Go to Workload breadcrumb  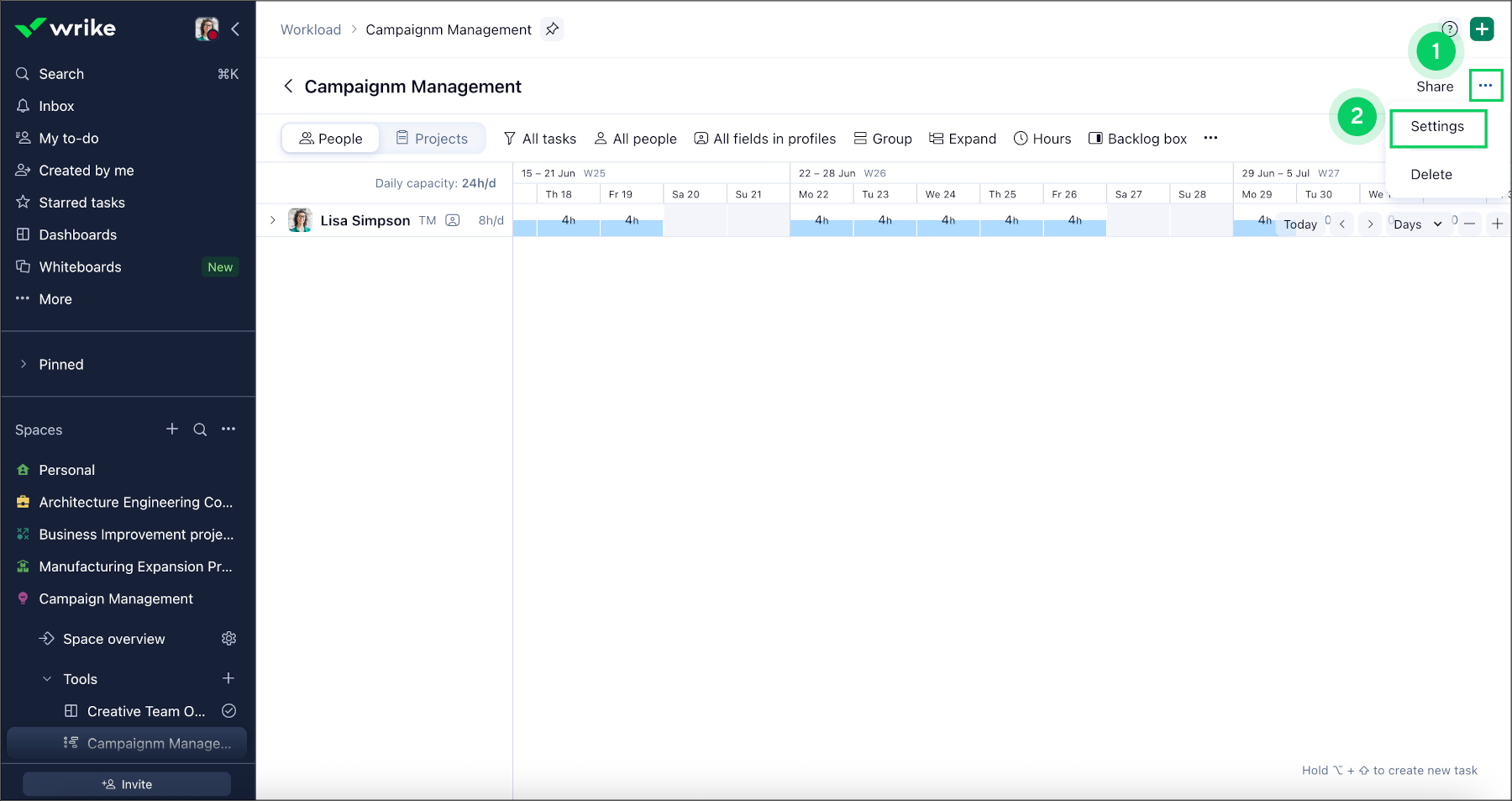click(311, 29)
